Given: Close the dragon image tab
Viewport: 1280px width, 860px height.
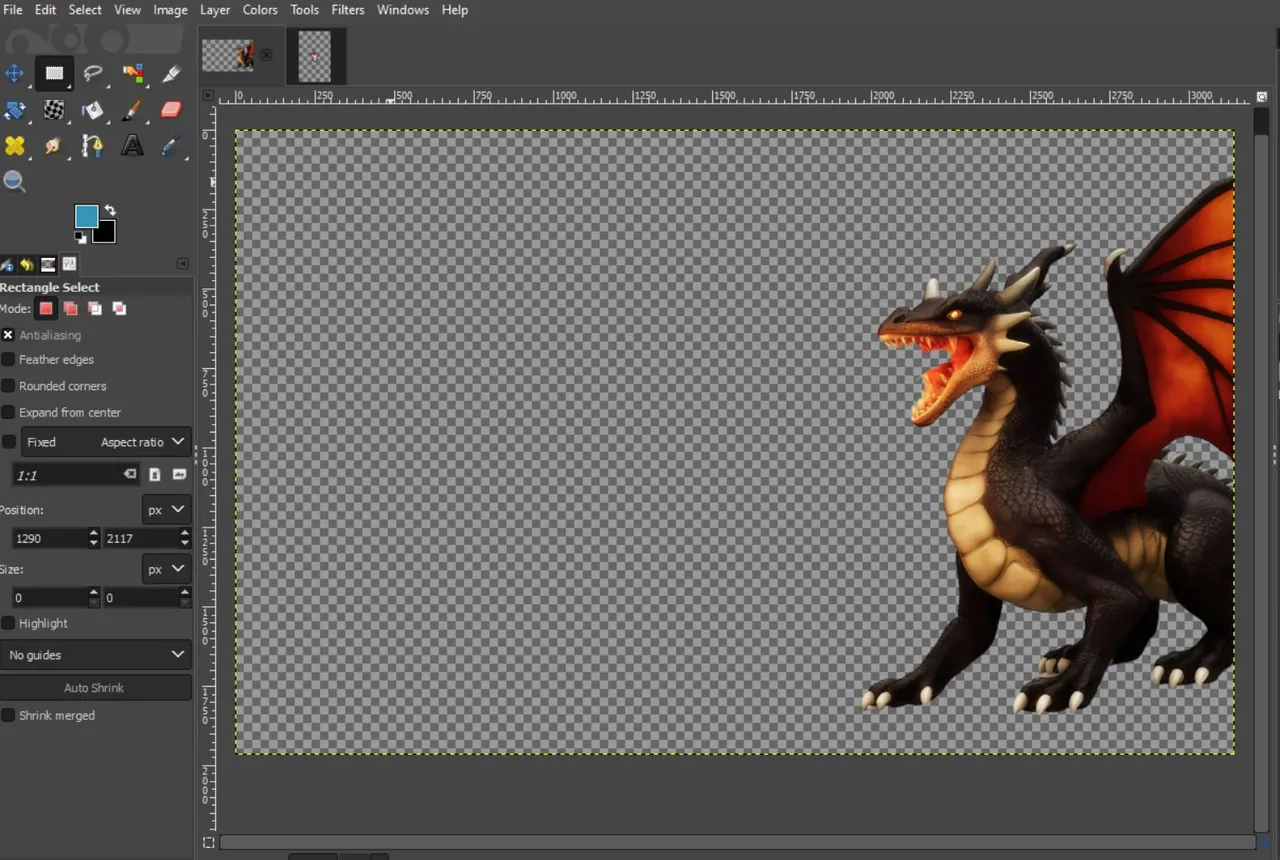Looking at the screenshot, I should [267, 56].
